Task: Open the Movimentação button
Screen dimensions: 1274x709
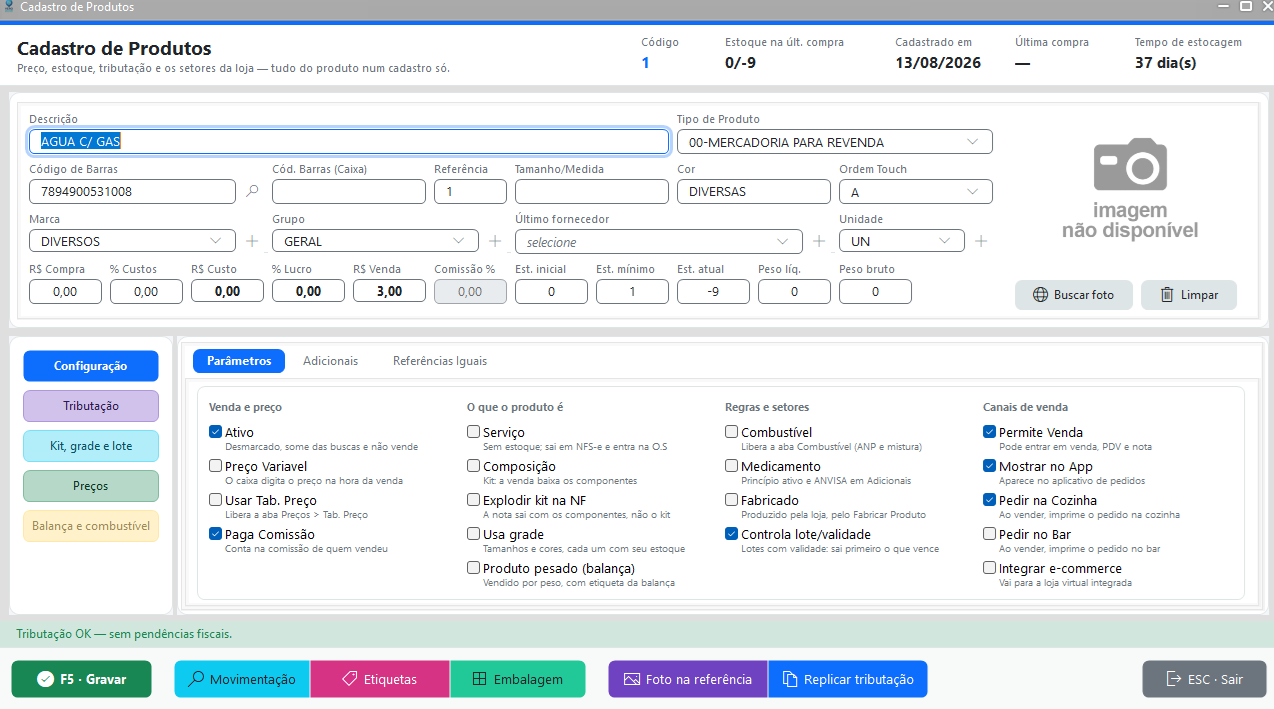Action: point(242,679)
